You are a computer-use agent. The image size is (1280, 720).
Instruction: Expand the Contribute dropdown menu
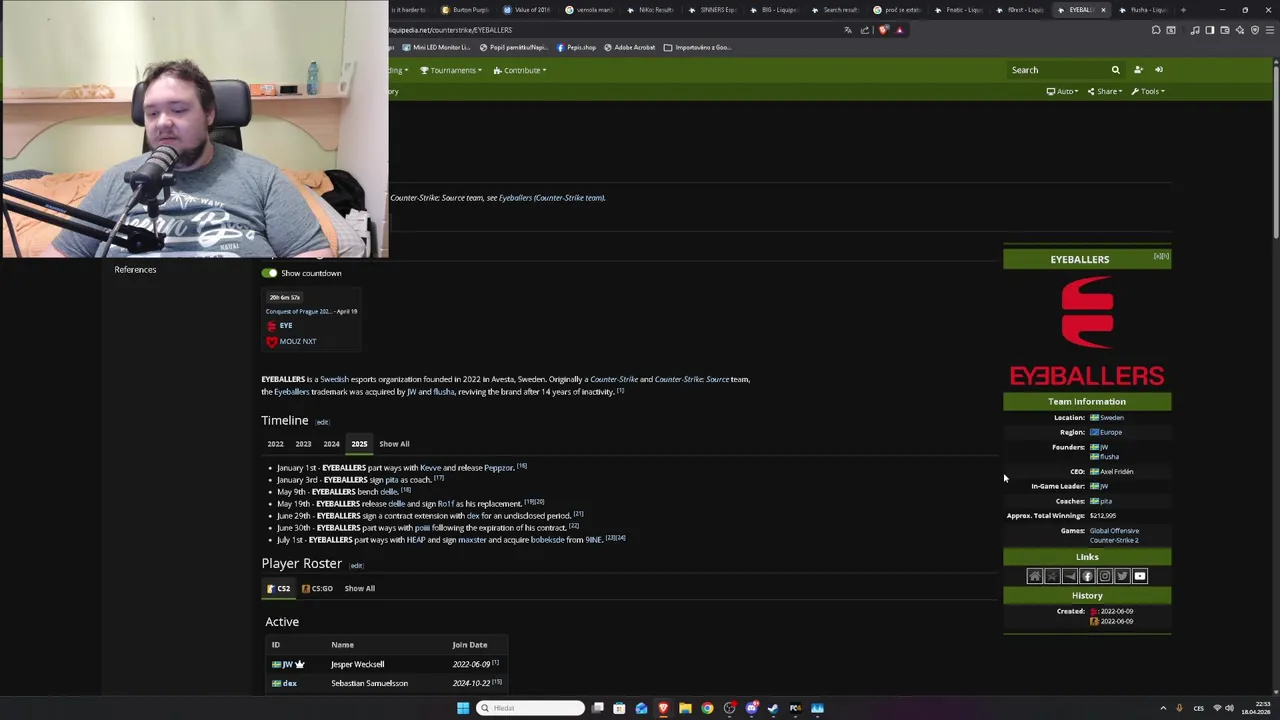coord(520,70)
